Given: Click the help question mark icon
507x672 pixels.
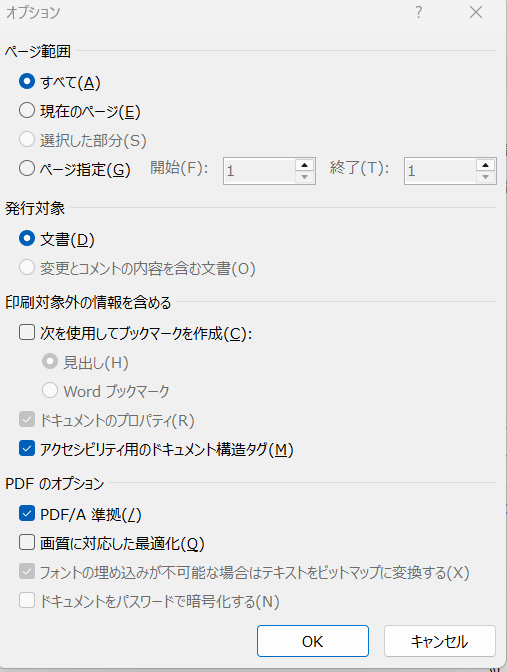Looking at the screenshot, I should (x=418, y=12).
